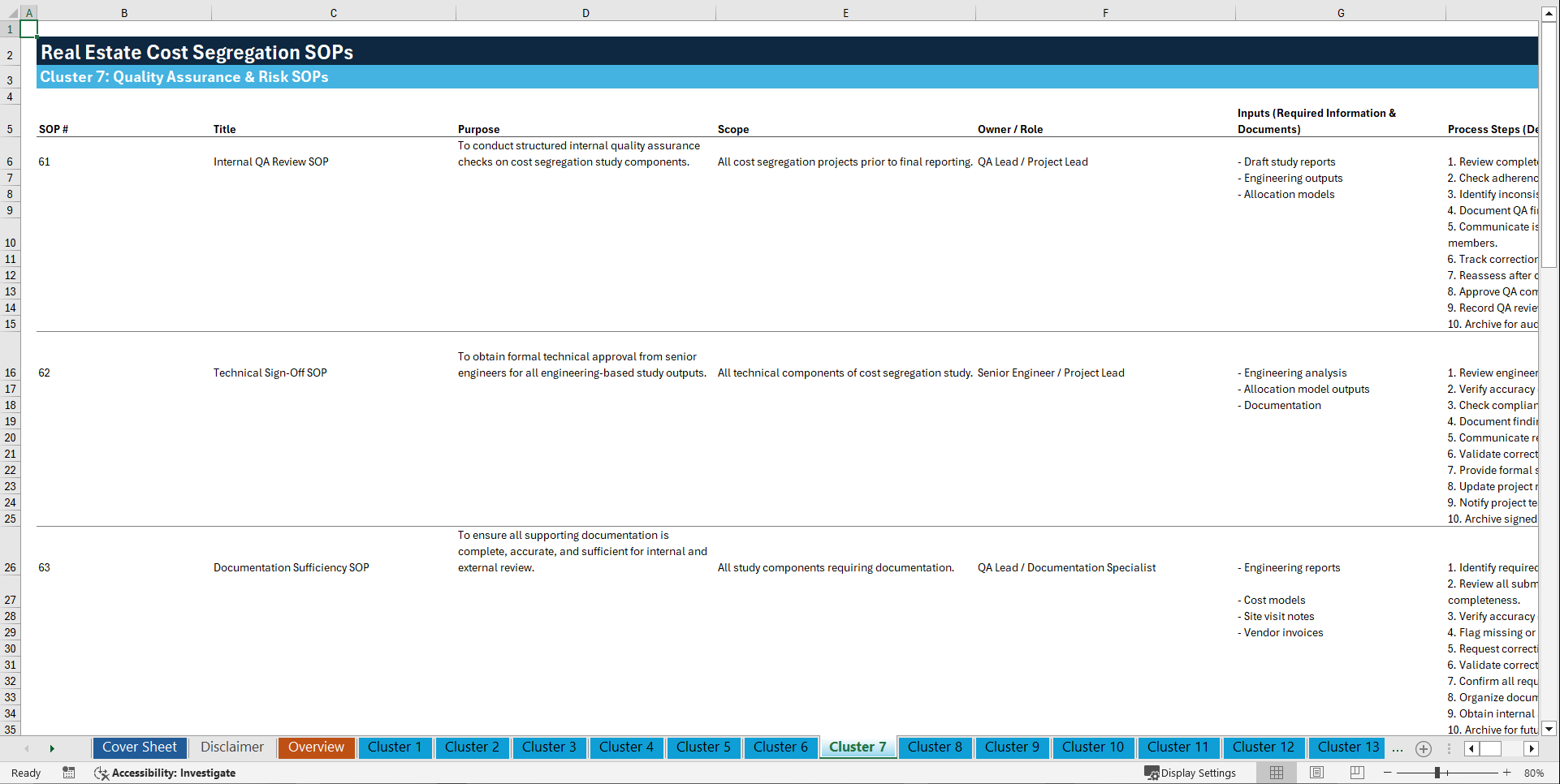The image size is (1560, 784).
Task: Click the zoom slider handle
Action: point(1436,773)
